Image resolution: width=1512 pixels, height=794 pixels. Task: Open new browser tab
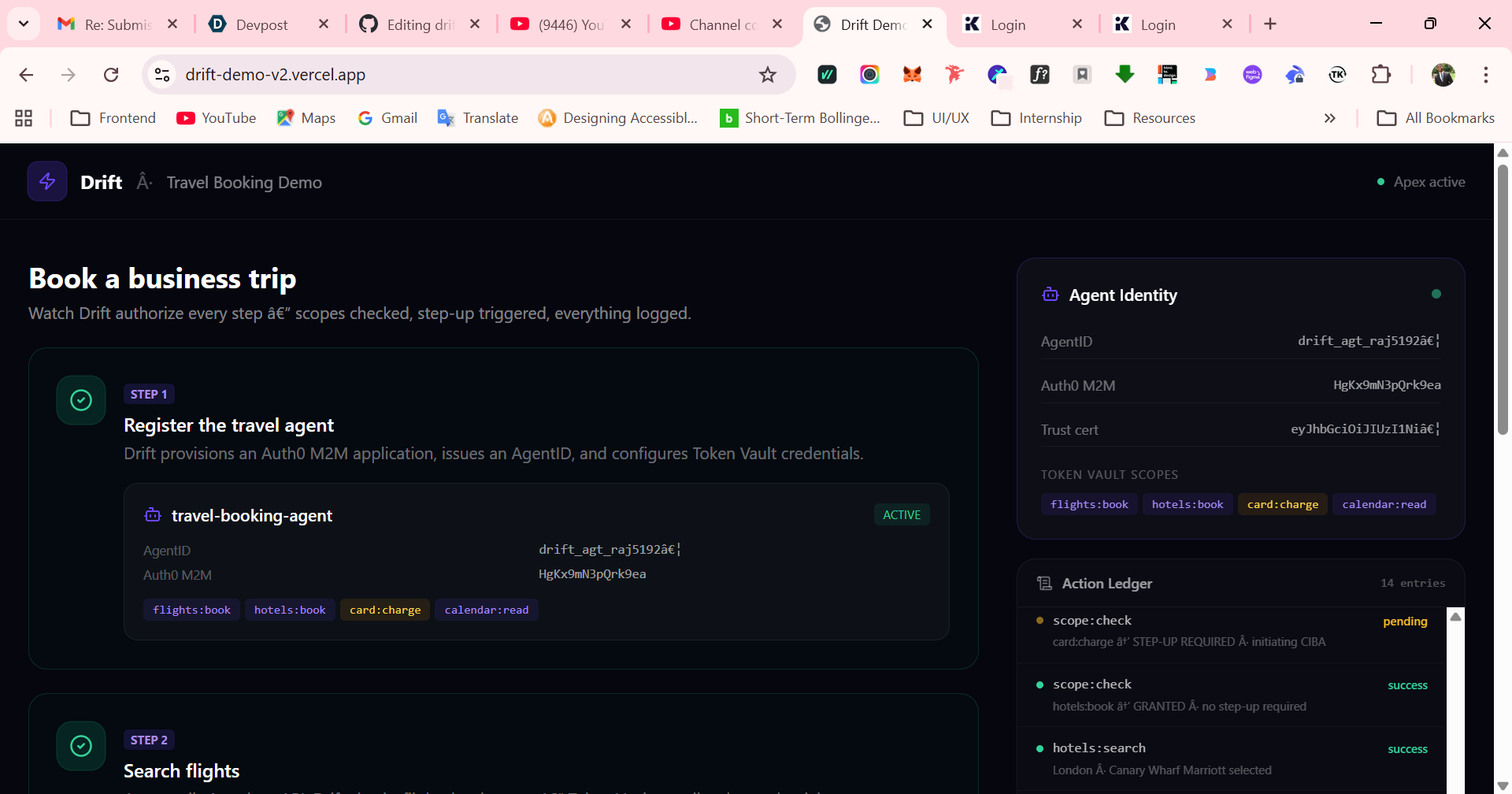[x=1270, y=24]
